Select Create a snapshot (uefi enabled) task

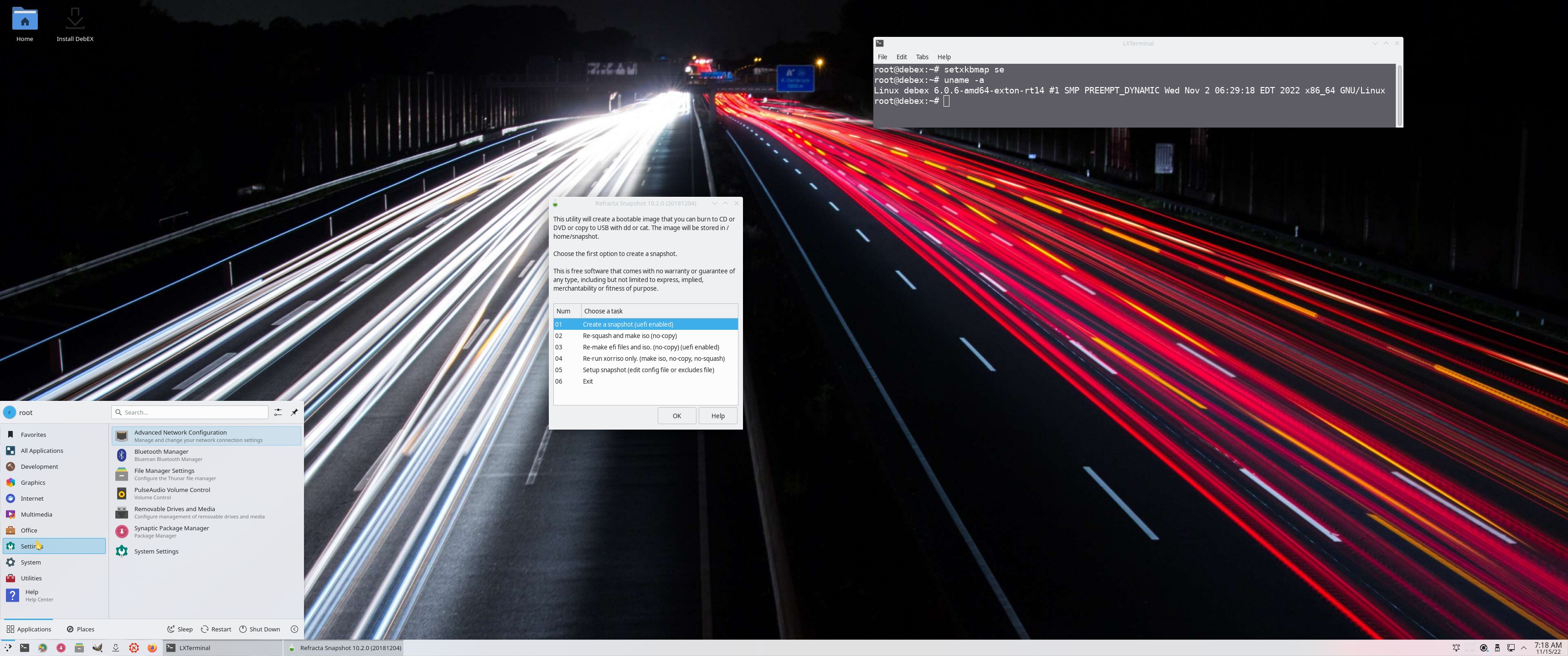coord(627,324)
